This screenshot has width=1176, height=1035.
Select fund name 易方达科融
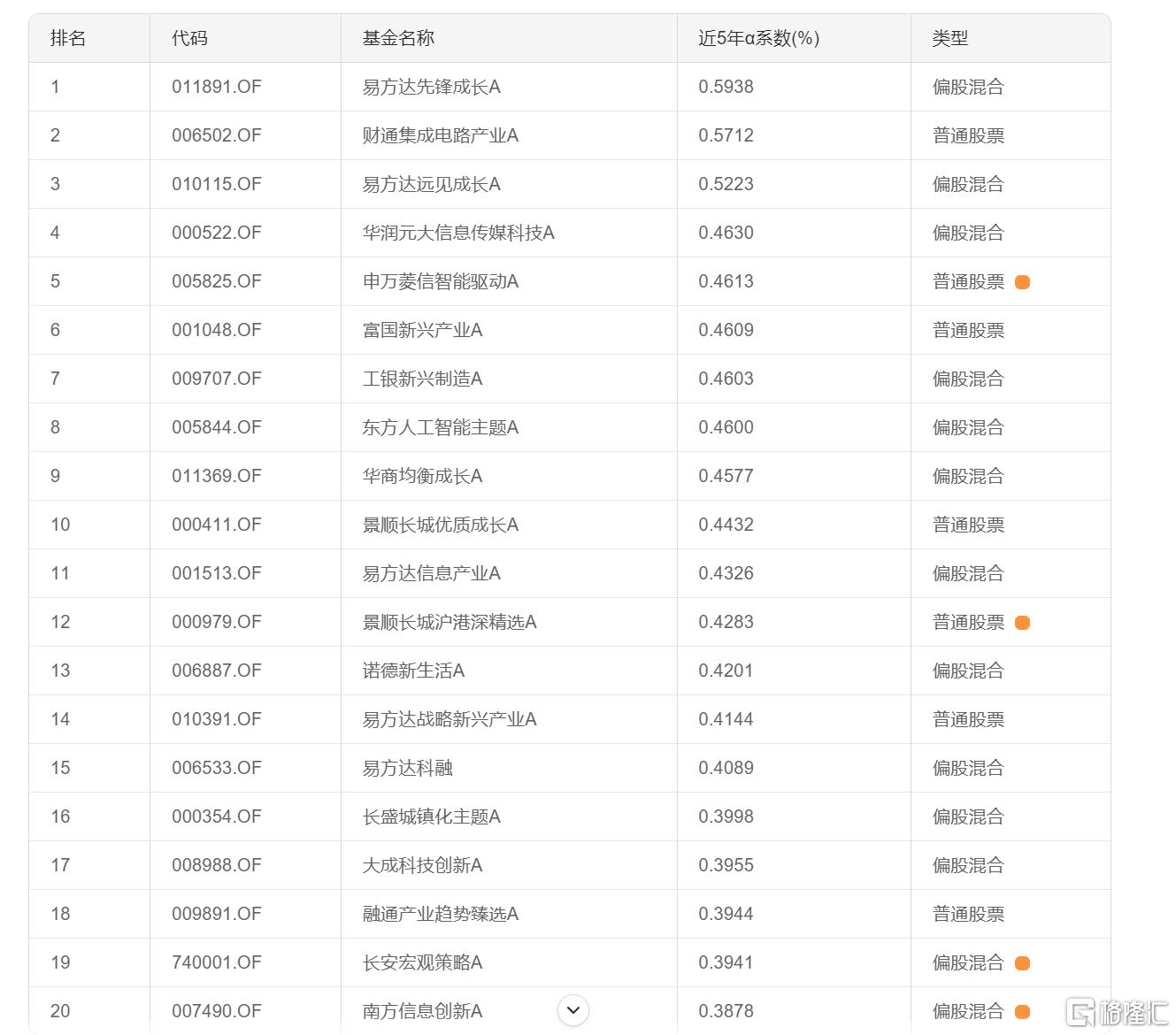(407, 768)
